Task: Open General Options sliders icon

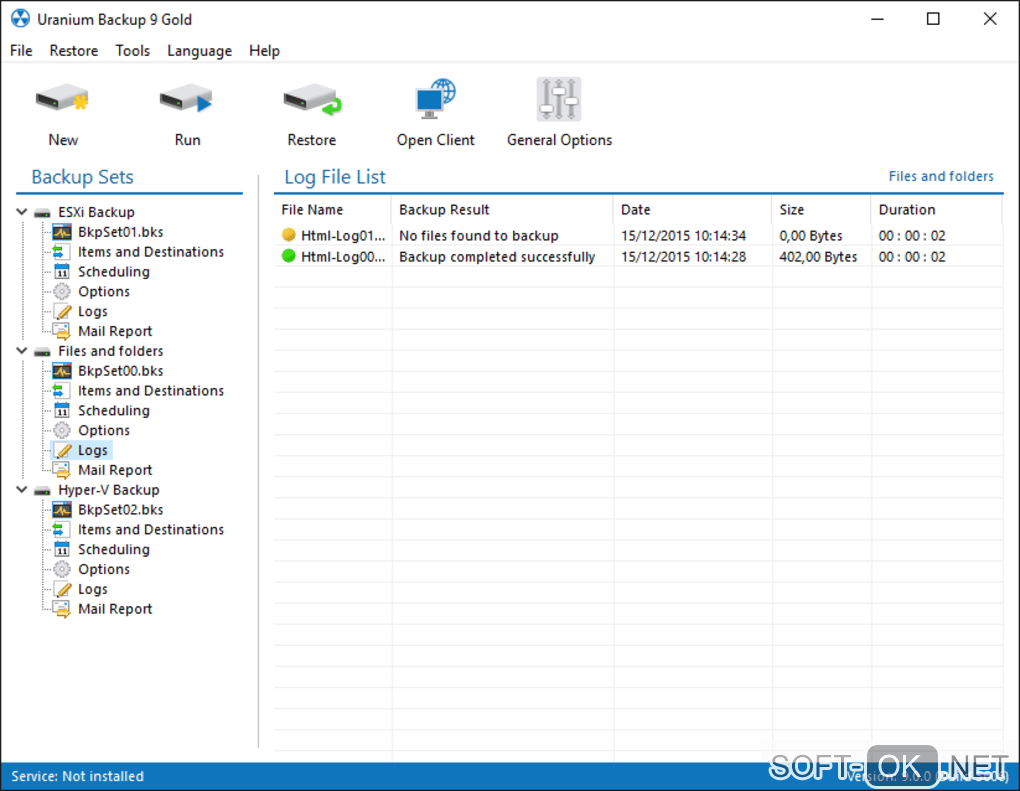Action: coord(559,99)
